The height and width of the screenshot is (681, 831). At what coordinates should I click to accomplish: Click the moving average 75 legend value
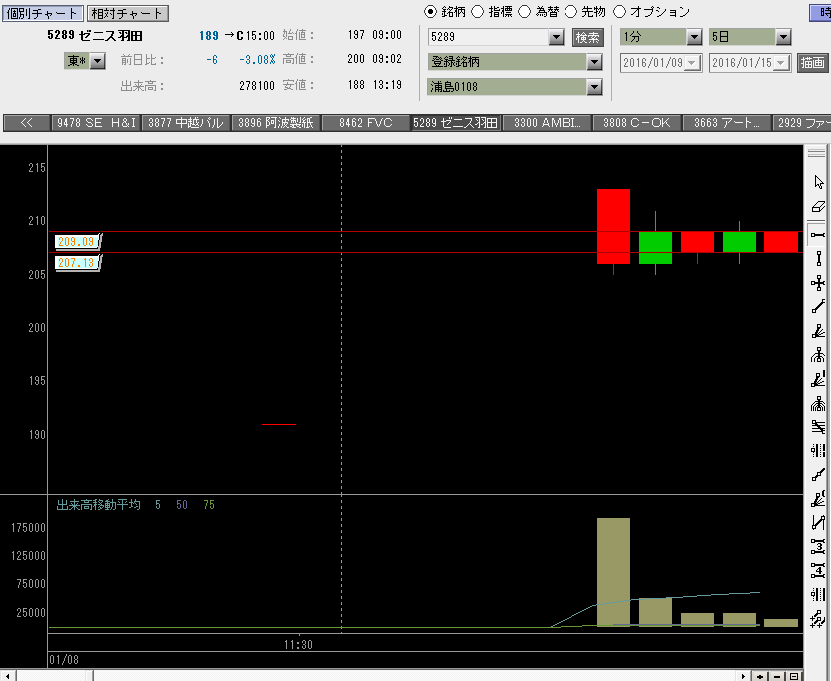click(209, 505)
